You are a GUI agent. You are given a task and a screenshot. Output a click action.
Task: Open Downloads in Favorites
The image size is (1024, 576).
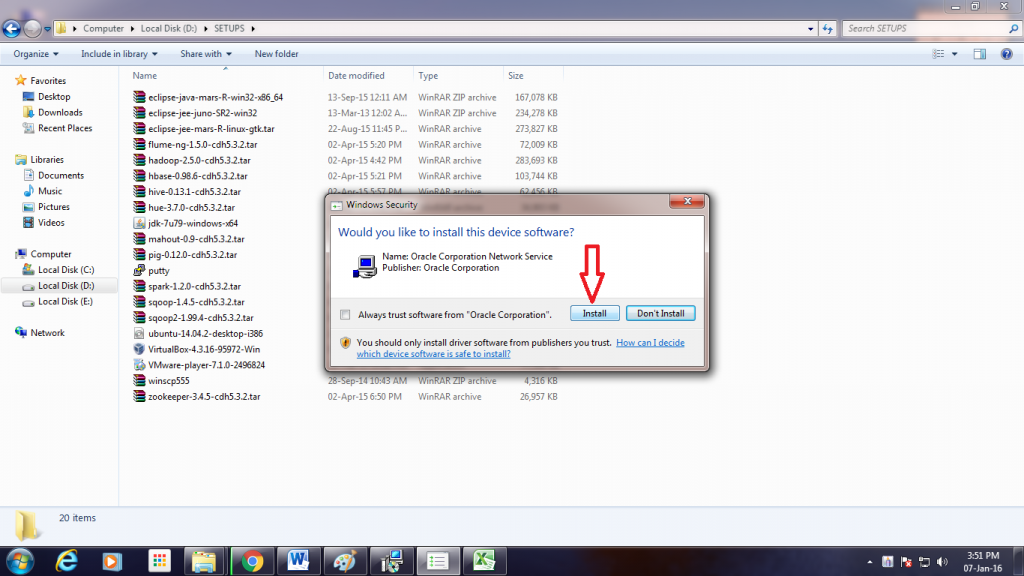(59, 112)
